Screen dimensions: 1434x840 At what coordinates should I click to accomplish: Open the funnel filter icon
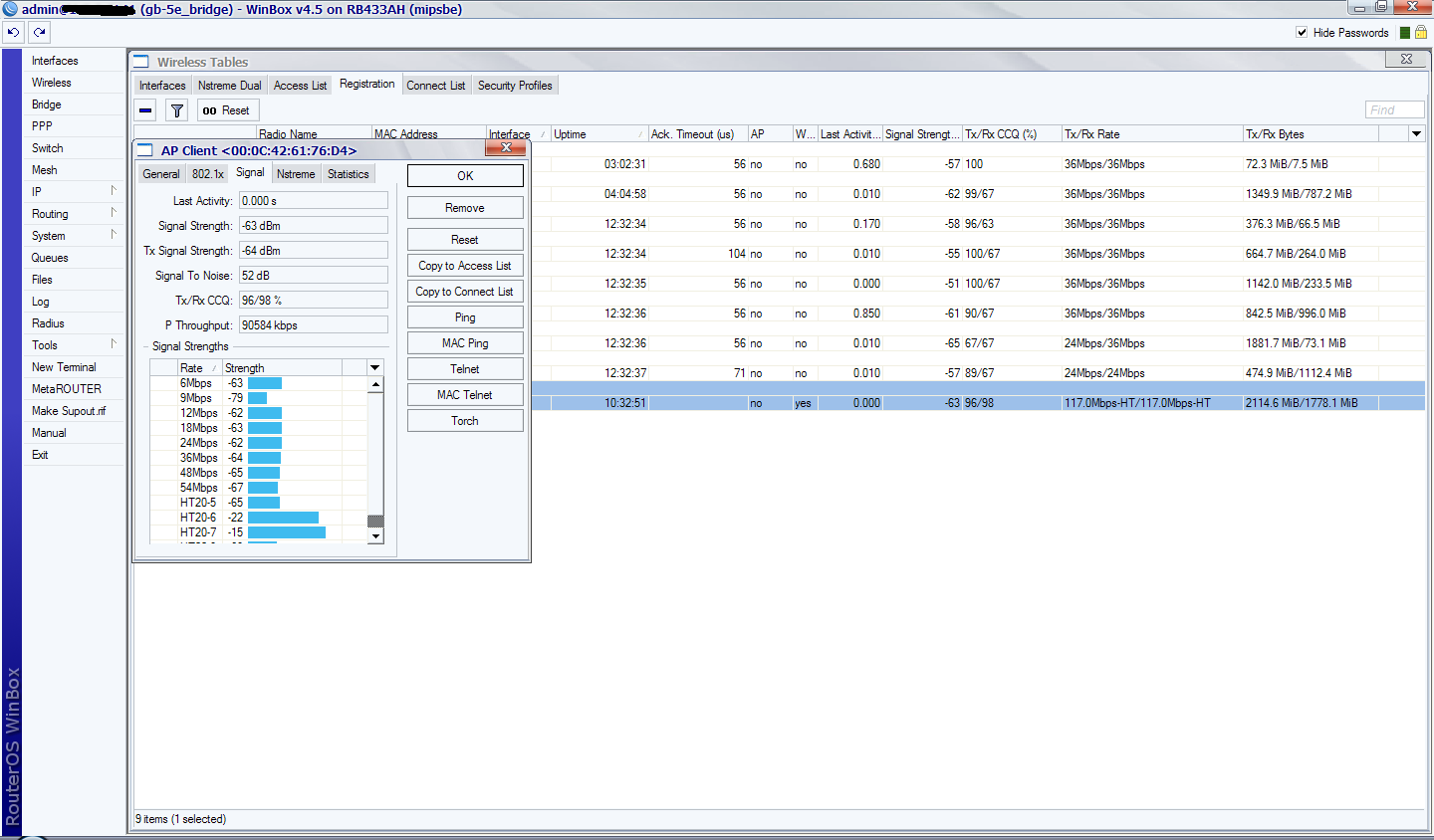pos(176,110)
